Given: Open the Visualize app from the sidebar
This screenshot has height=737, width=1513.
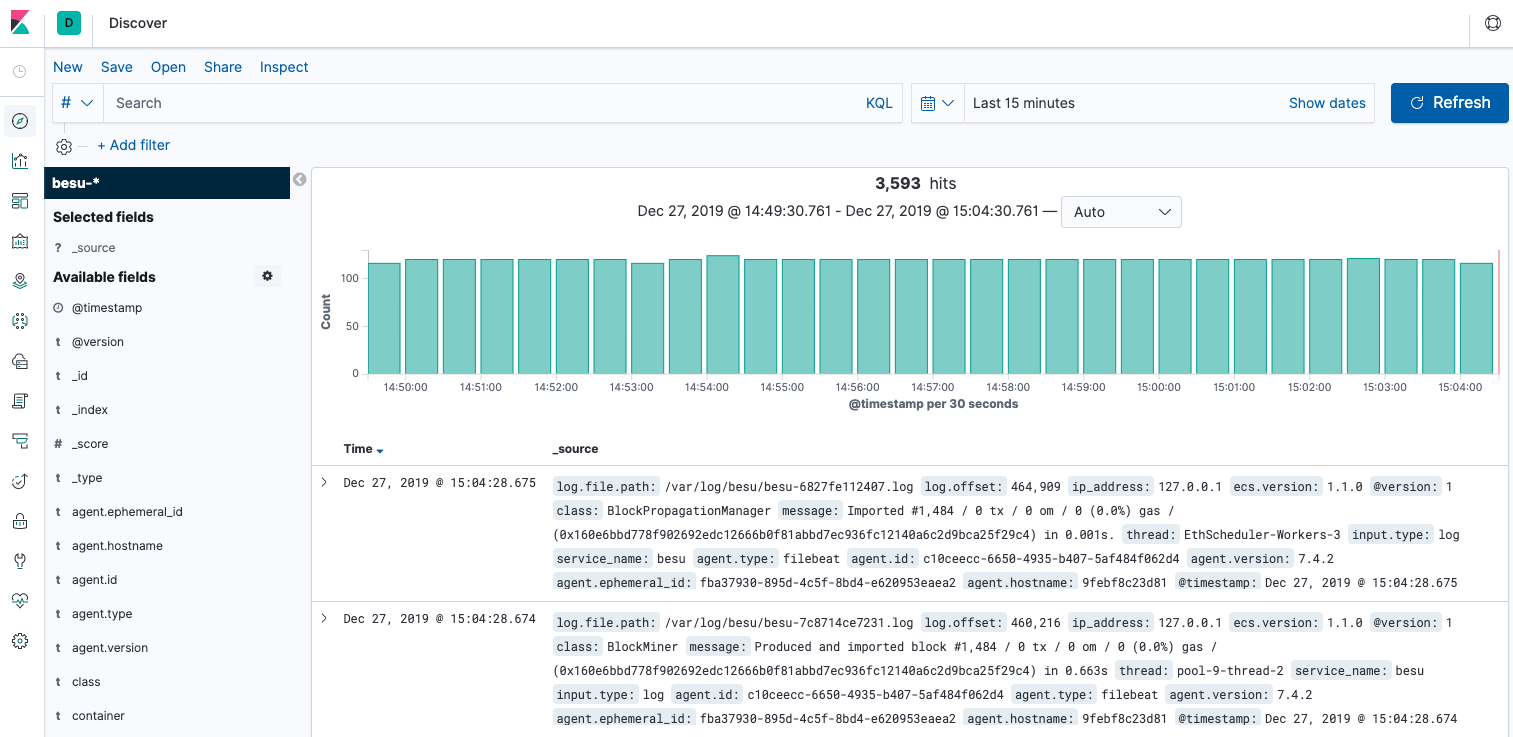Looking at the screenshot, I should click(x=20, y=161).
